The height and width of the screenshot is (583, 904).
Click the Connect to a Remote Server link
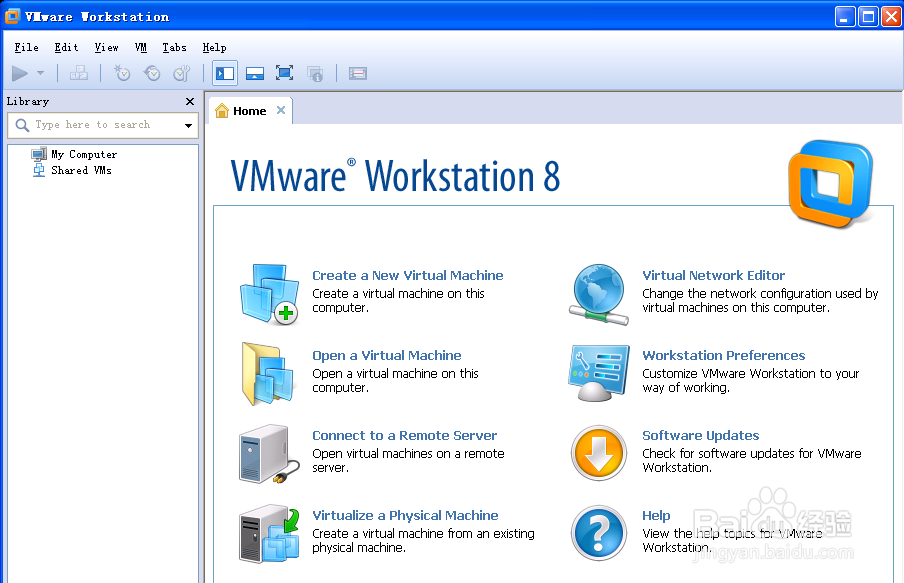pyautogui.click(x=405, y=435)
